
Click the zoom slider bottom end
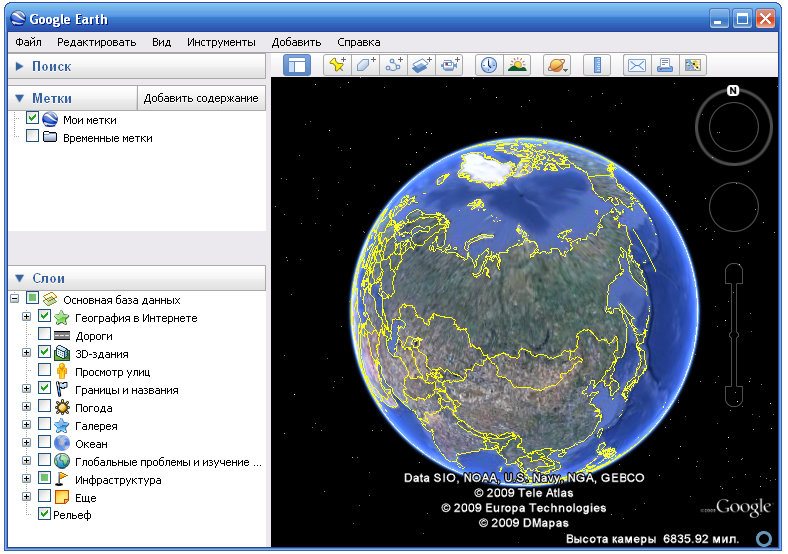[734, 397]
